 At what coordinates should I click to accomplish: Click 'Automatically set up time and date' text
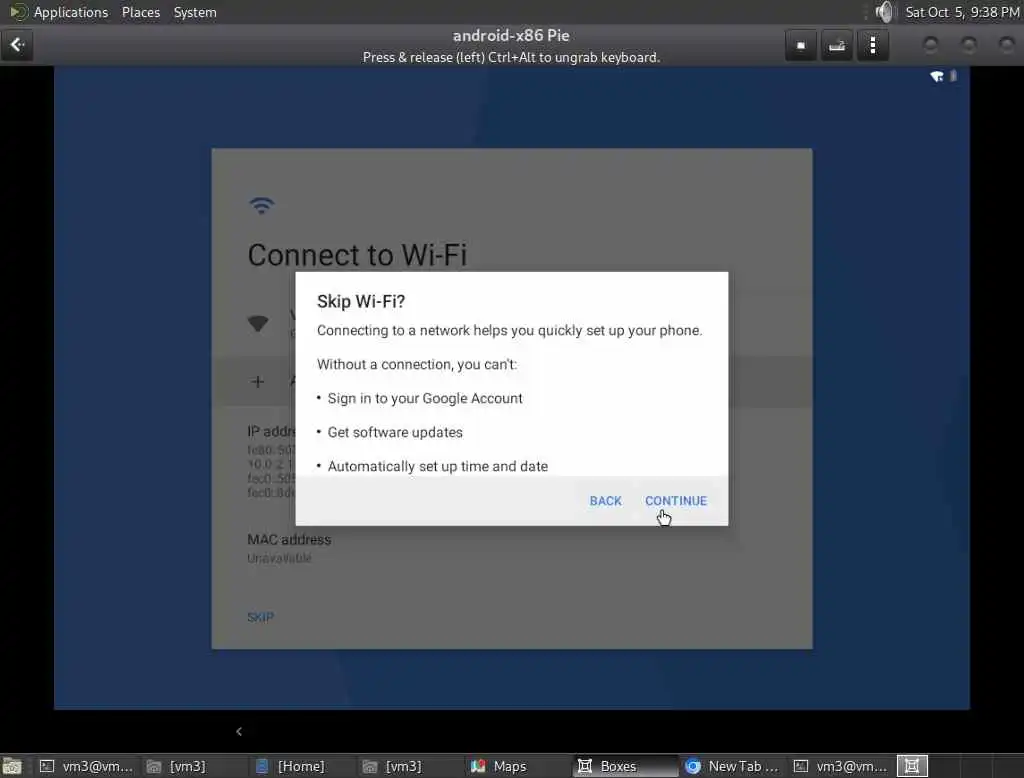pyautogui.click(x=438, y=466)
